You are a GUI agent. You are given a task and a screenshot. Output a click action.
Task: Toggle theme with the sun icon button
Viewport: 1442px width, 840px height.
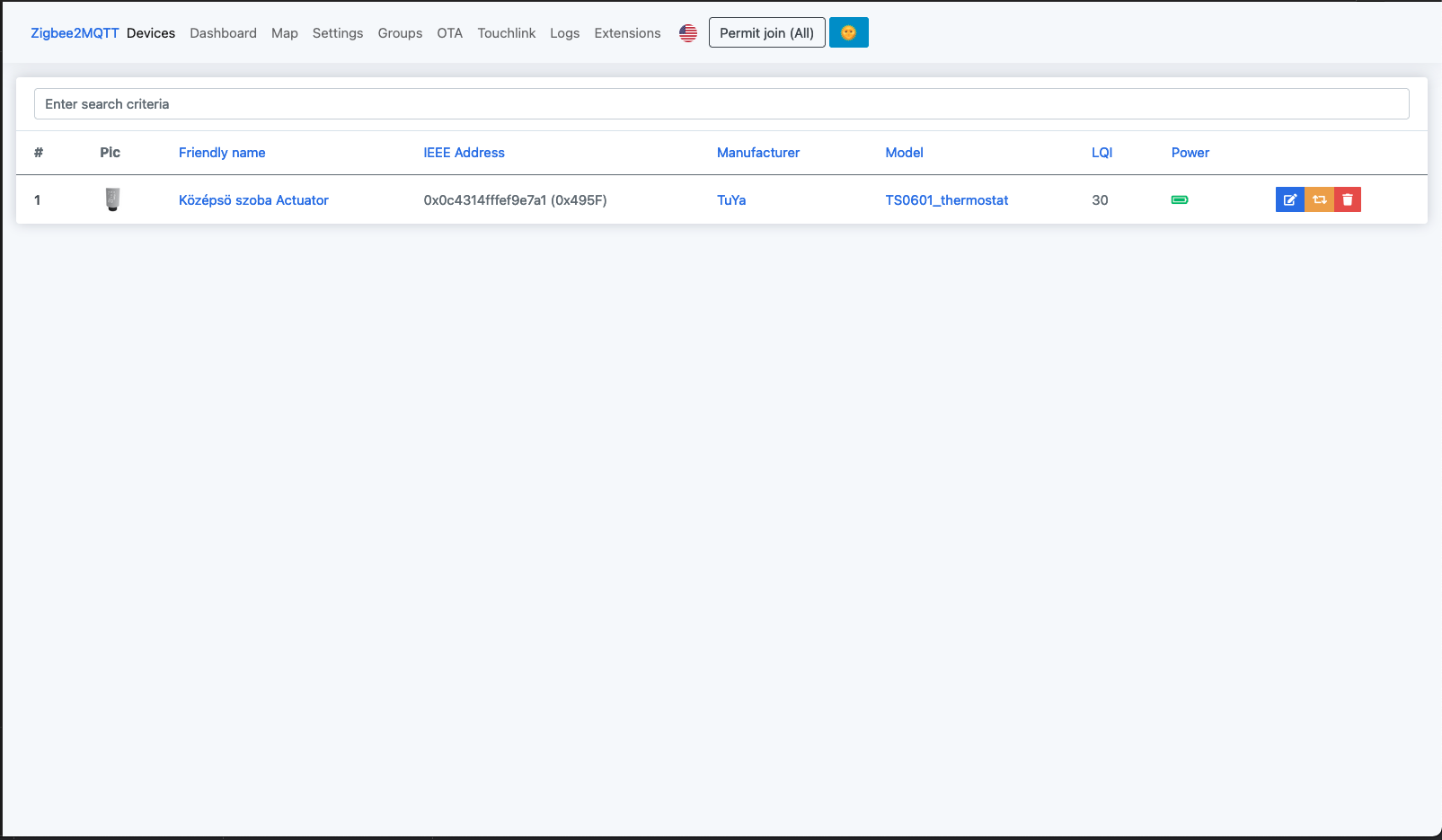click(848, 32)
